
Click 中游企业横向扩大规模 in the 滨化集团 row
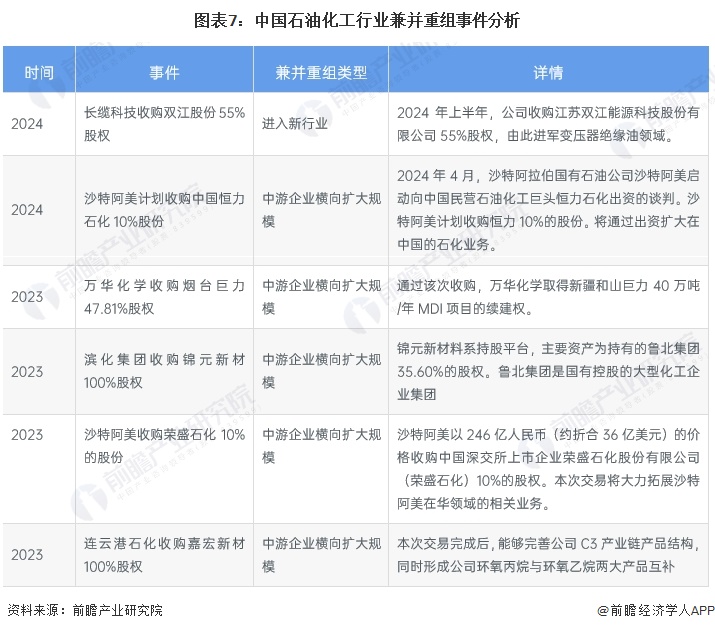click(321, 371)
